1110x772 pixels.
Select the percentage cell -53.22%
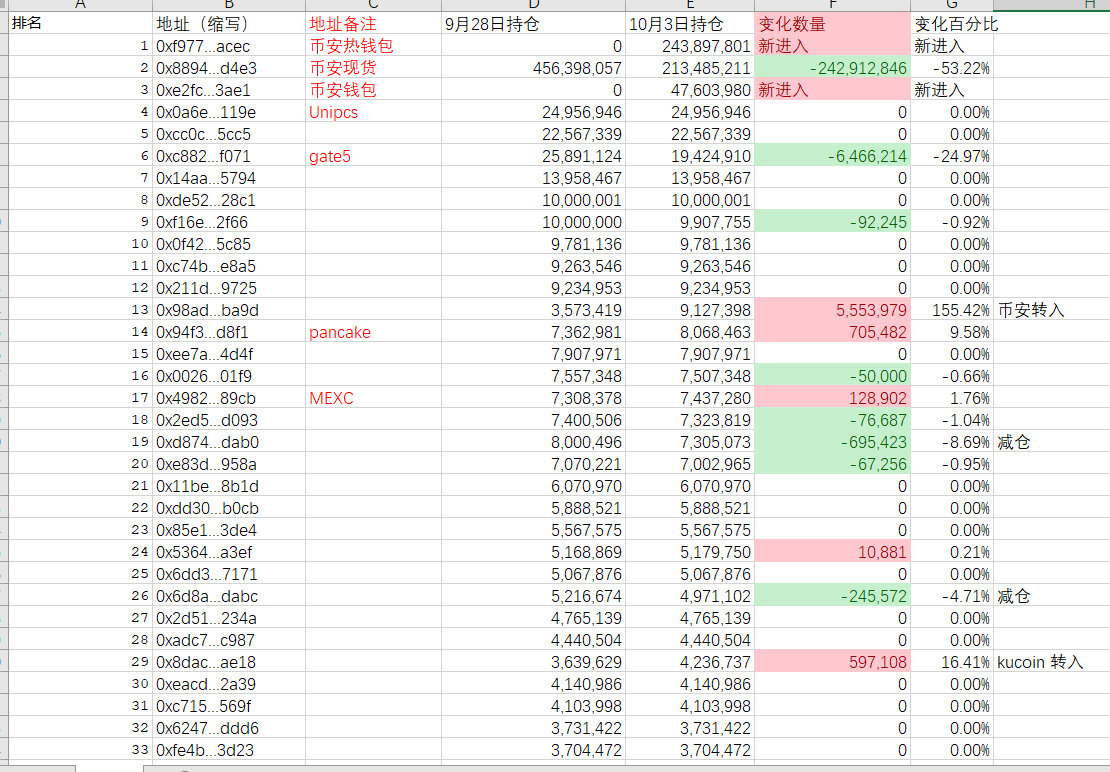(951, 68)
